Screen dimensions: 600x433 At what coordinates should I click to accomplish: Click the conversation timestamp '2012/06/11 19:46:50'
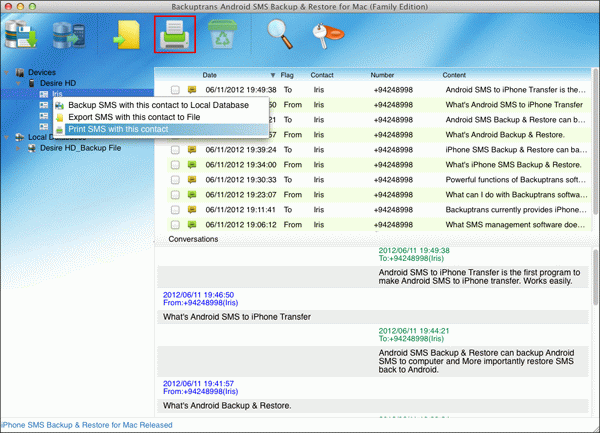click(x=198, y=295)
